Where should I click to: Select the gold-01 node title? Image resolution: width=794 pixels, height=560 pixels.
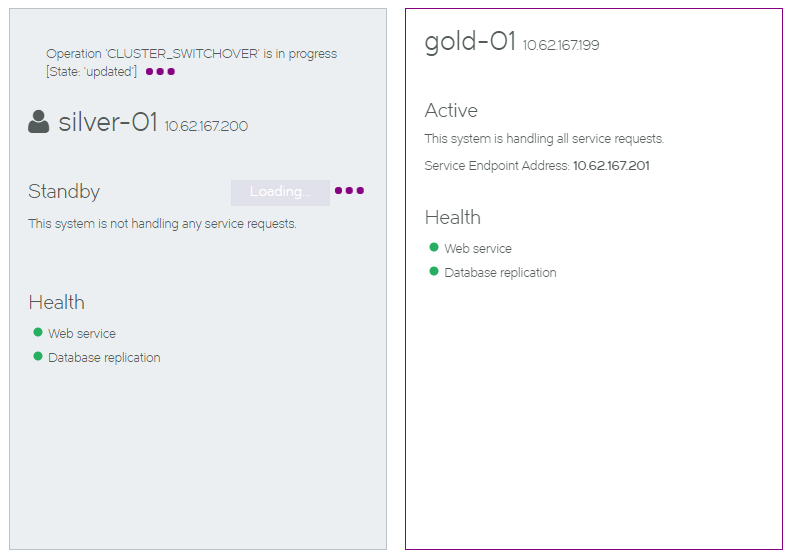coord(470,41)
